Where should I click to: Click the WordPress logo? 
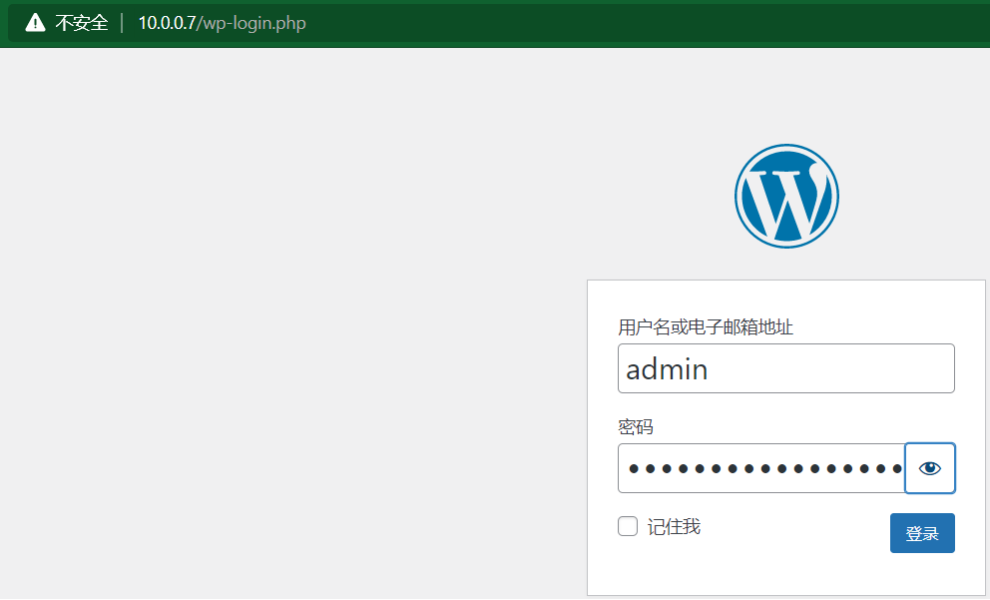(786, 196)
